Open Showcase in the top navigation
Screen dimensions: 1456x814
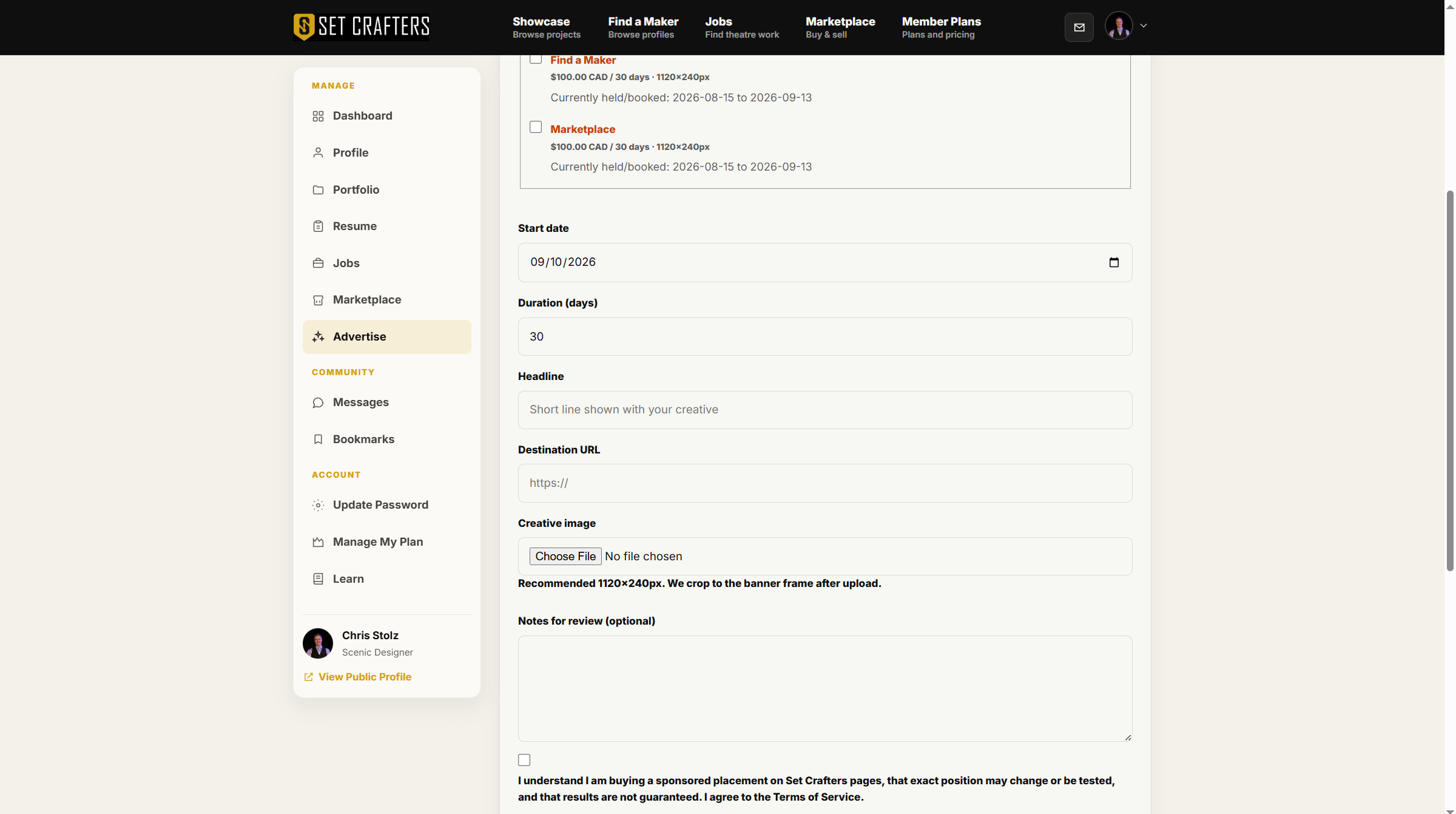tap(546, 27)
